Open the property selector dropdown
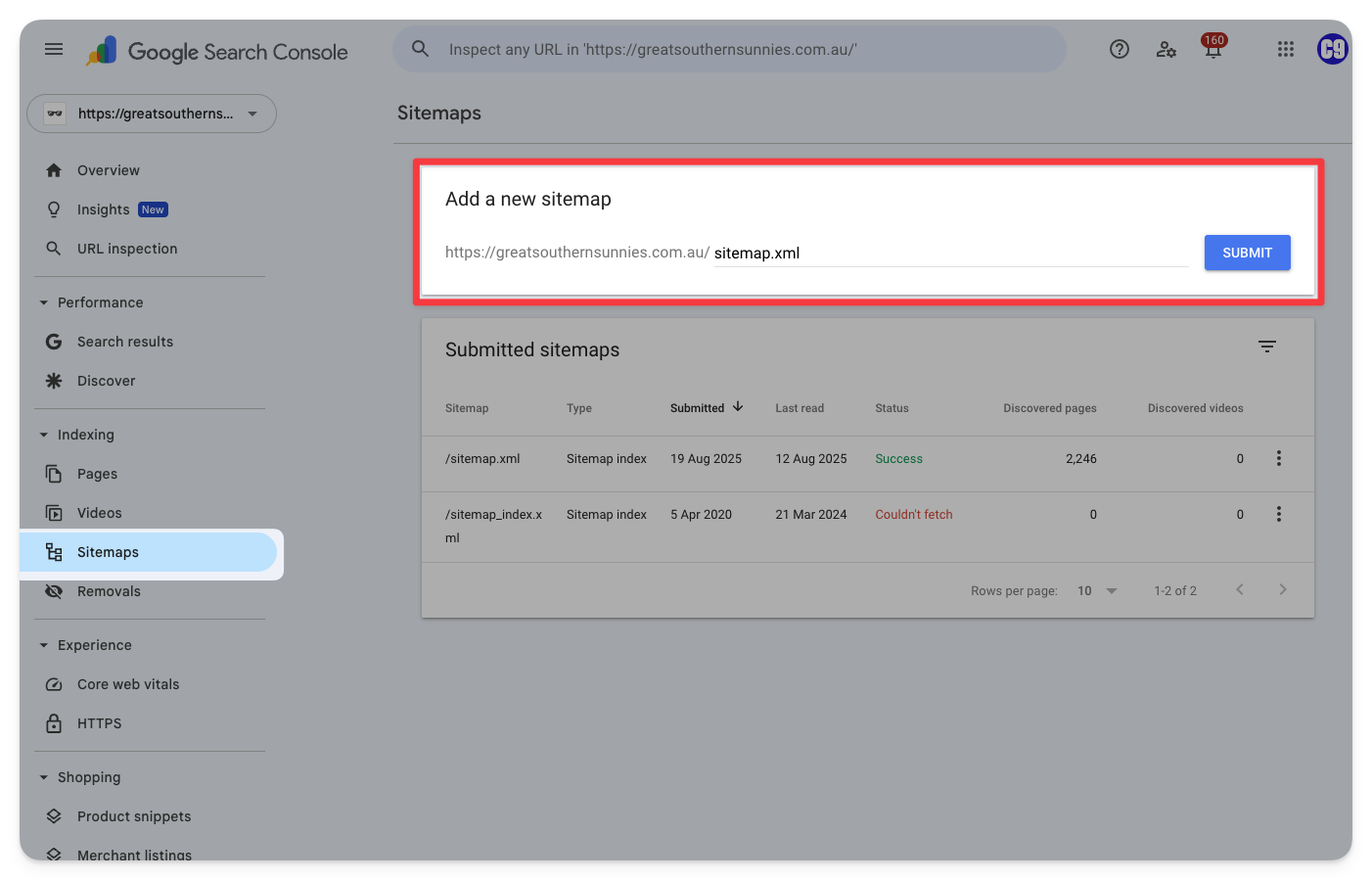The image size is (1372, 880). click(x=152, y=114)
